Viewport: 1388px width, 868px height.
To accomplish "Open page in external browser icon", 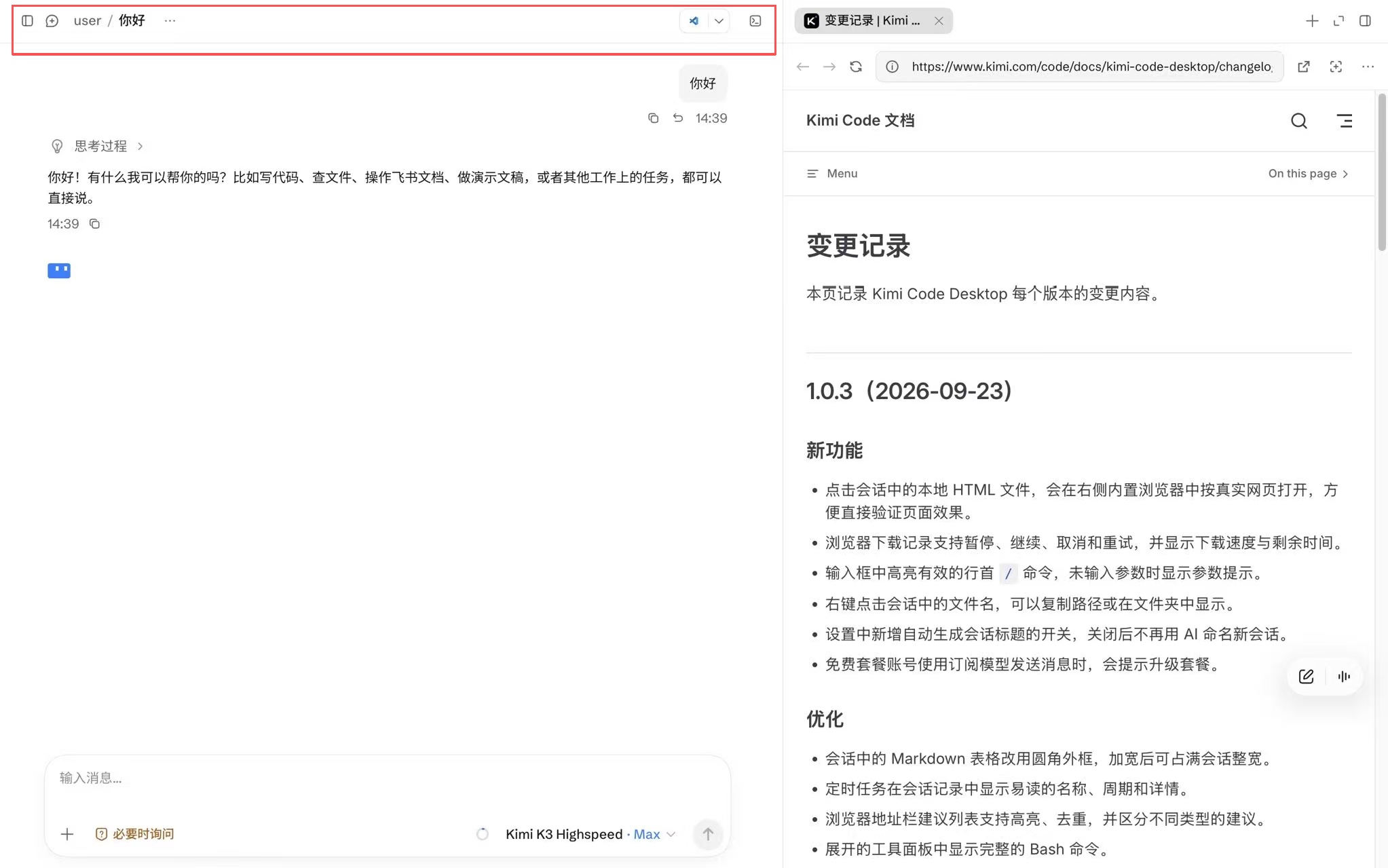I will click(1303, 67).
